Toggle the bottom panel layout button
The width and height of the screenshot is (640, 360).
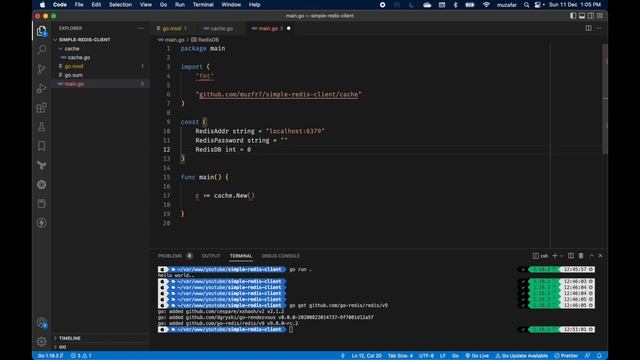pyautogui.click(x=582, y=16)
